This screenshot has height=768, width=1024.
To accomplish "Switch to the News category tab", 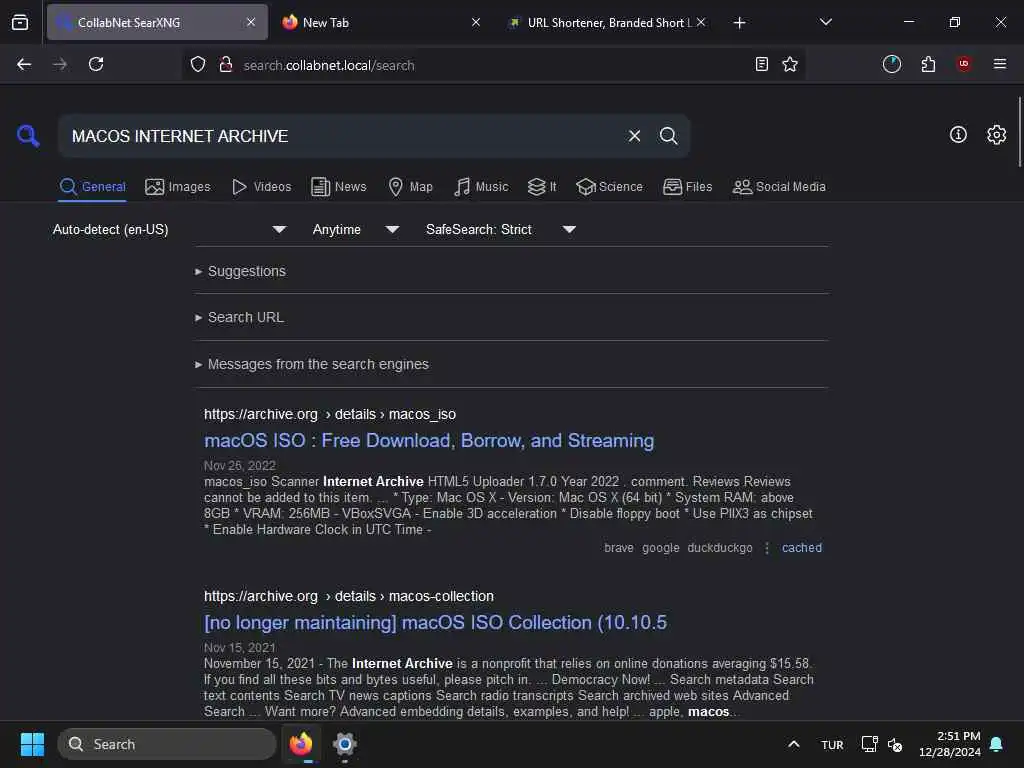I will pos(339,187).
